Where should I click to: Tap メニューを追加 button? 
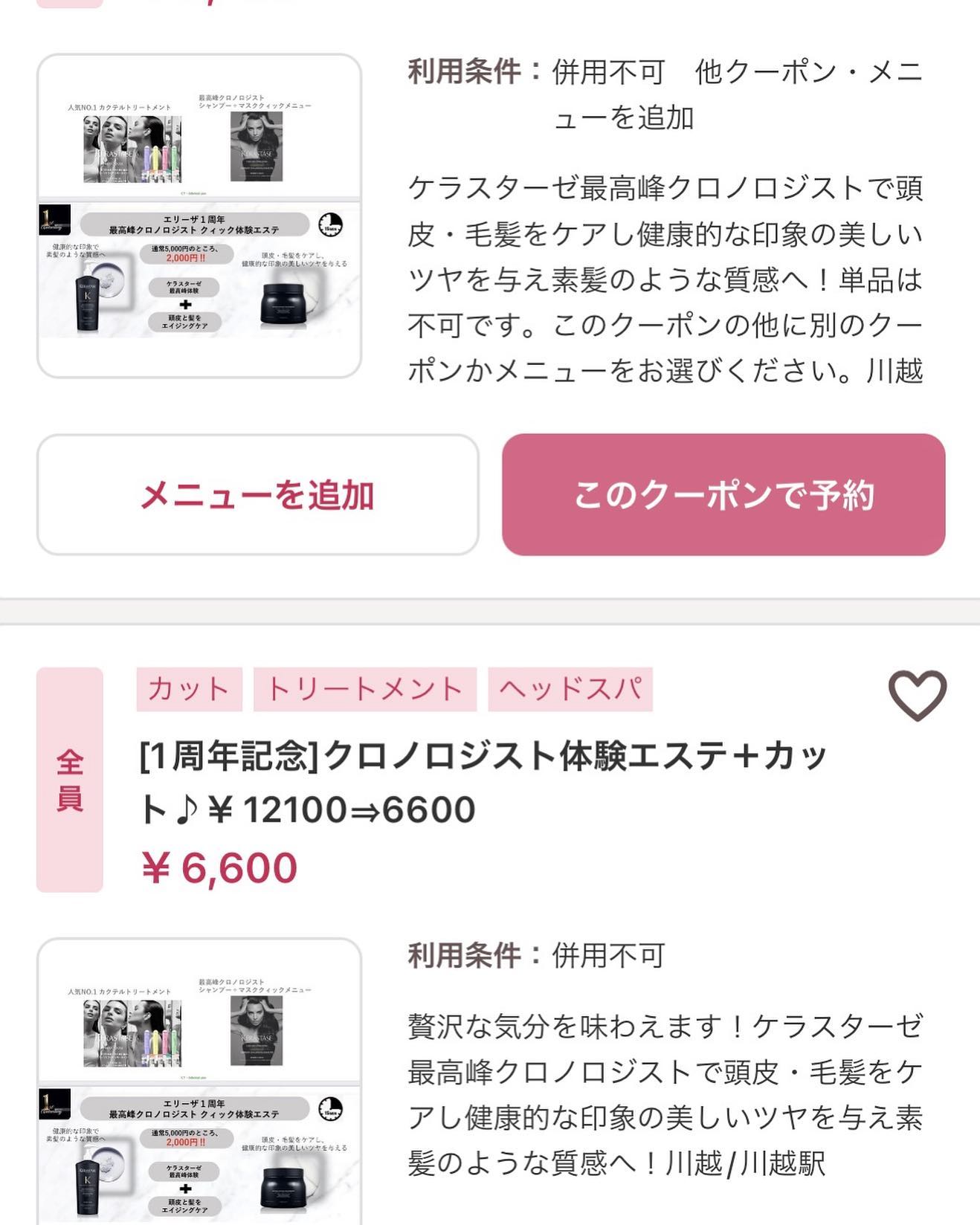point(257,494)
